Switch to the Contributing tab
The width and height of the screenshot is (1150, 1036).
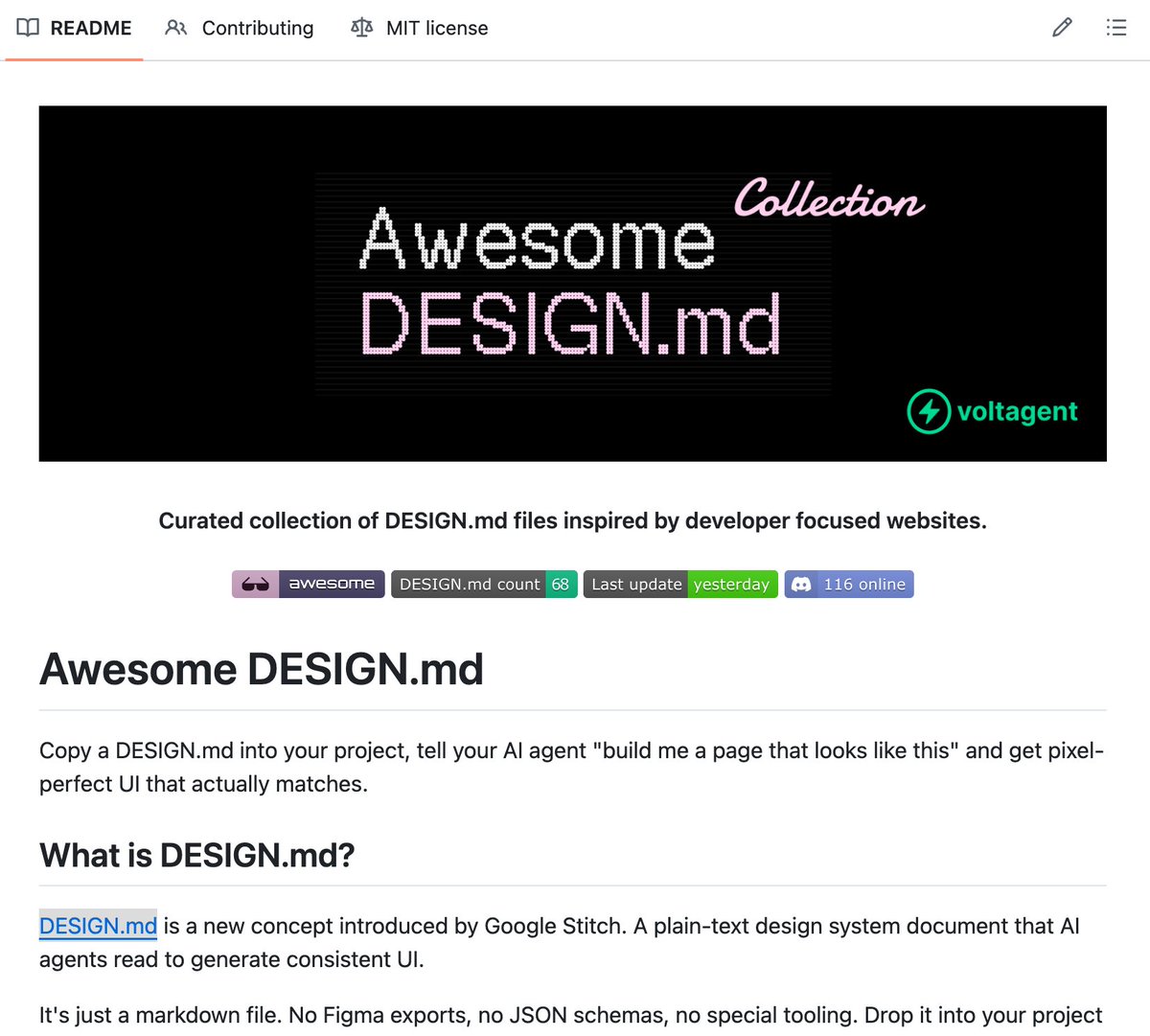pyautogui.click(x=240, y=28)
